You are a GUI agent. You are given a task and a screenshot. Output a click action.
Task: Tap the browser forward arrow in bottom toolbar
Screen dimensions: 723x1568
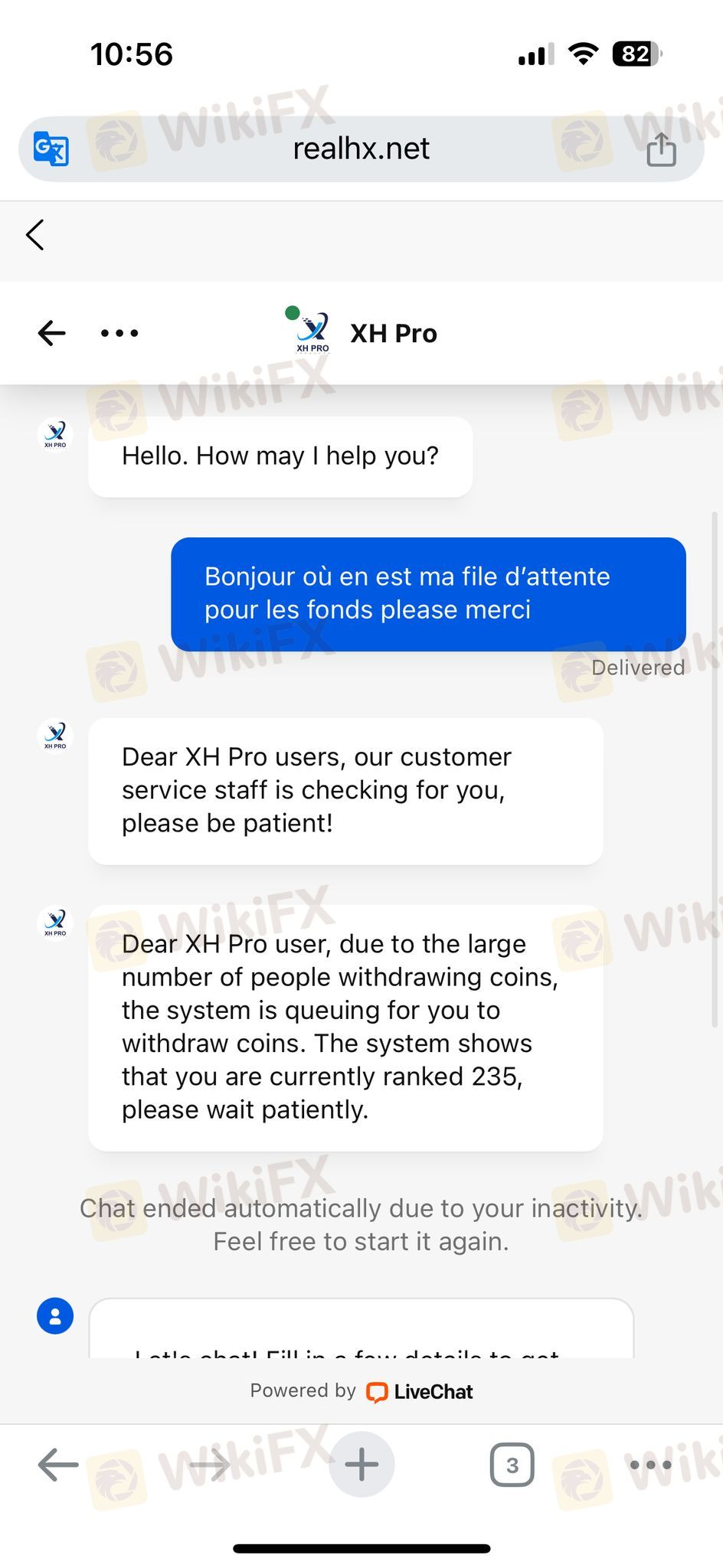pyautogui.click(x=209, y=1465)
